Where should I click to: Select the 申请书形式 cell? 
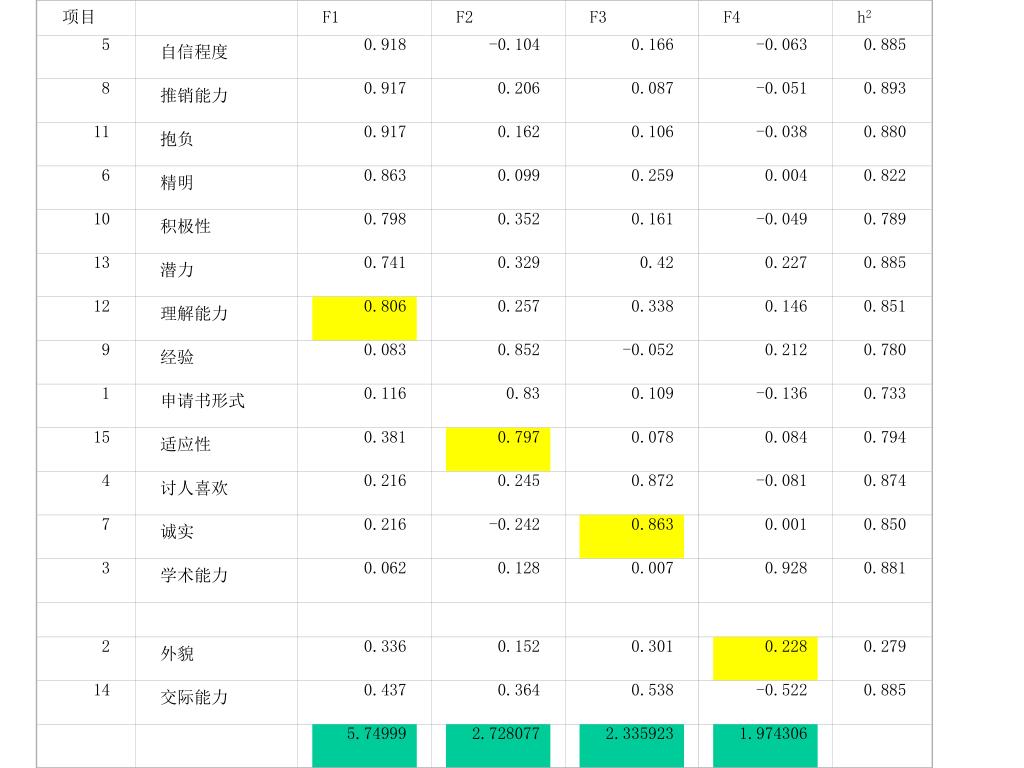click(216, 406)
